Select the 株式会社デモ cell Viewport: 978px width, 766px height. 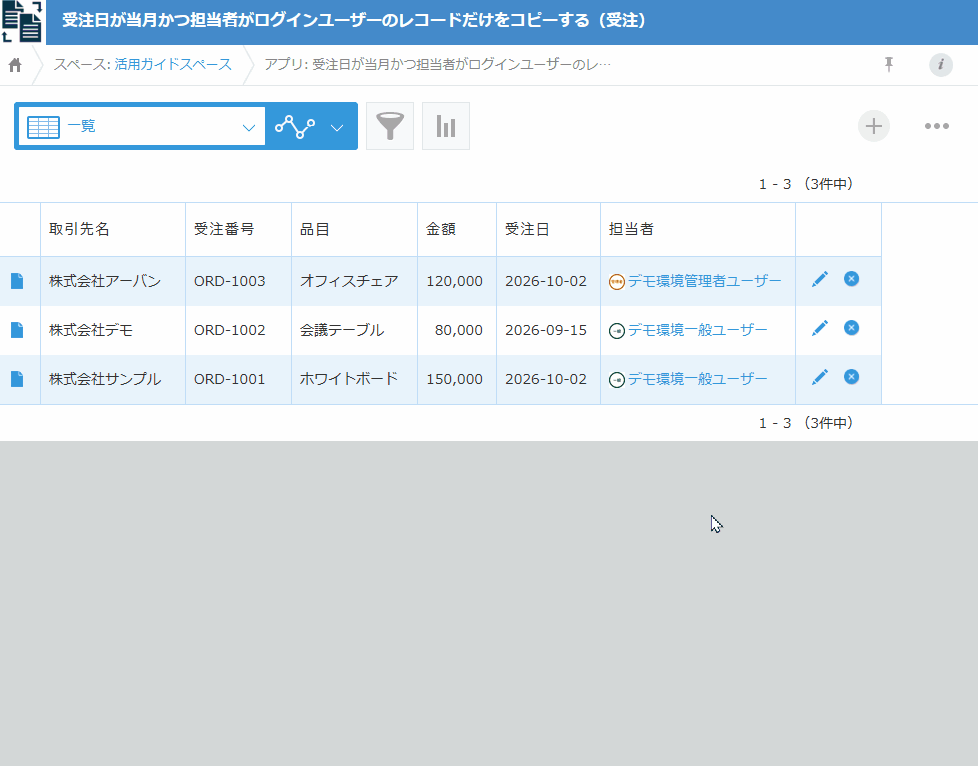113,330
